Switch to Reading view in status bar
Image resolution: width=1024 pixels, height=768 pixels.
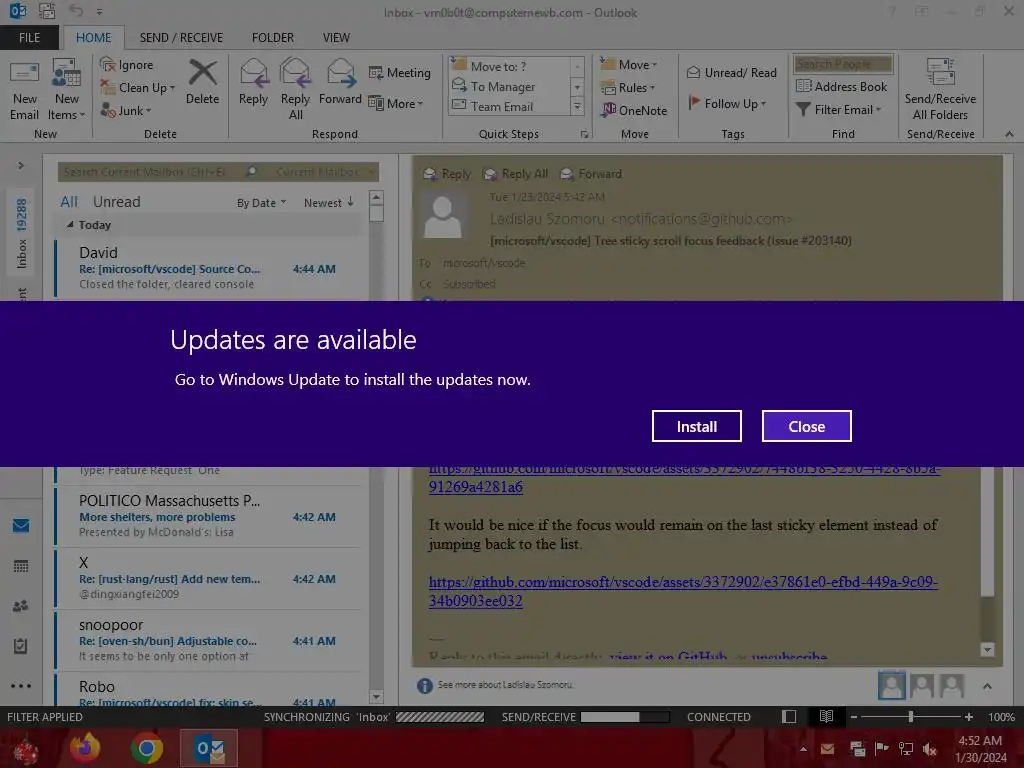pos(826,716)
